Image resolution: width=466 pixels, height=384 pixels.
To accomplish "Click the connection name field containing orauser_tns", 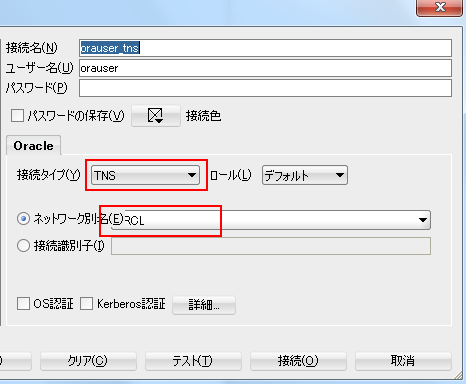I will point(265,48).
